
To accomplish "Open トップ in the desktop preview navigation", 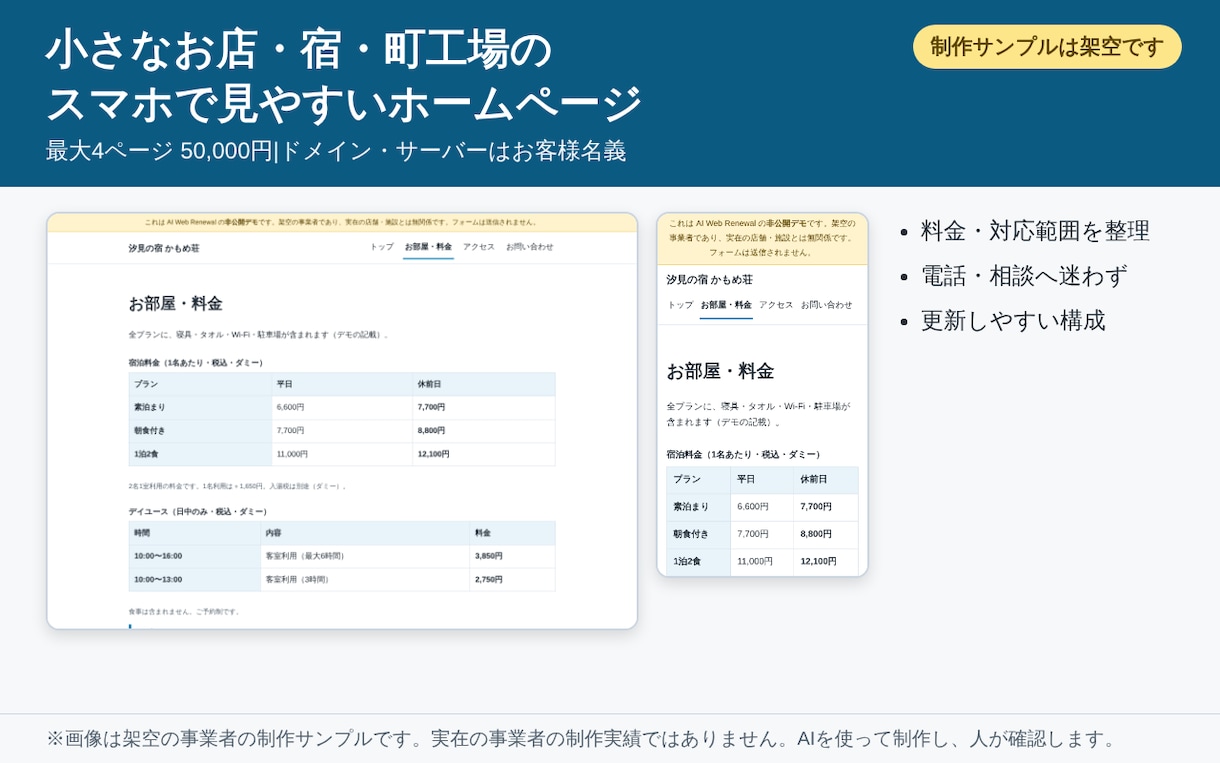I will (382, 247).
